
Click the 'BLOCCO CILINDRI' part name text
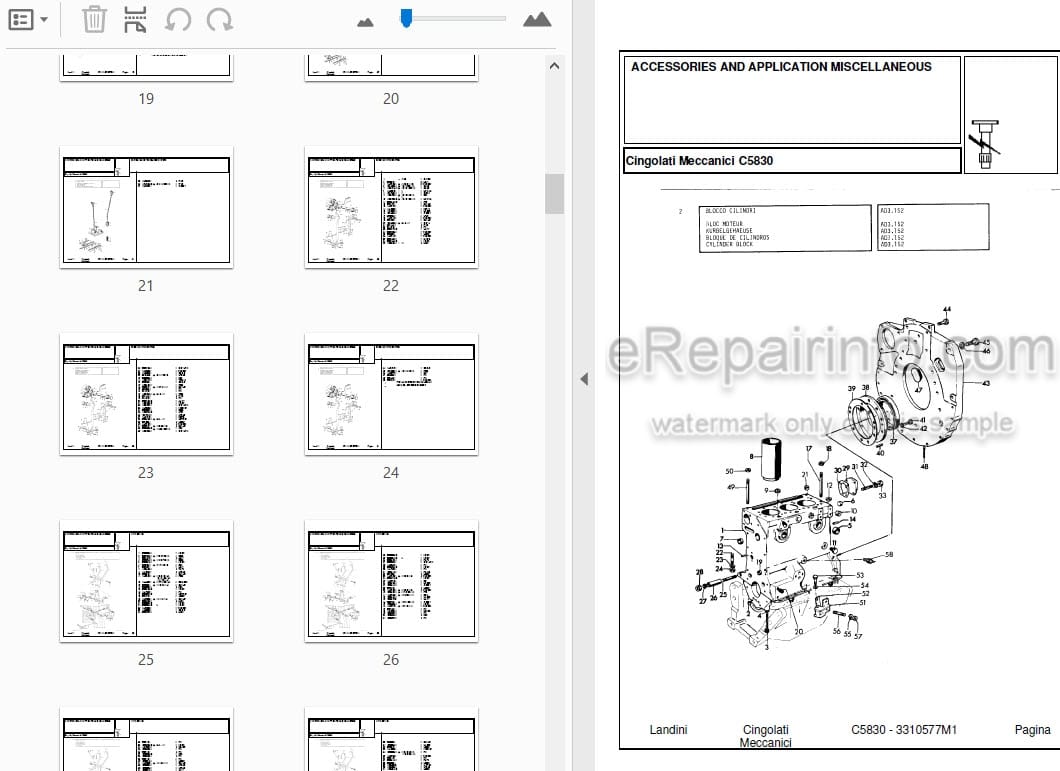[x=731, y=211]
